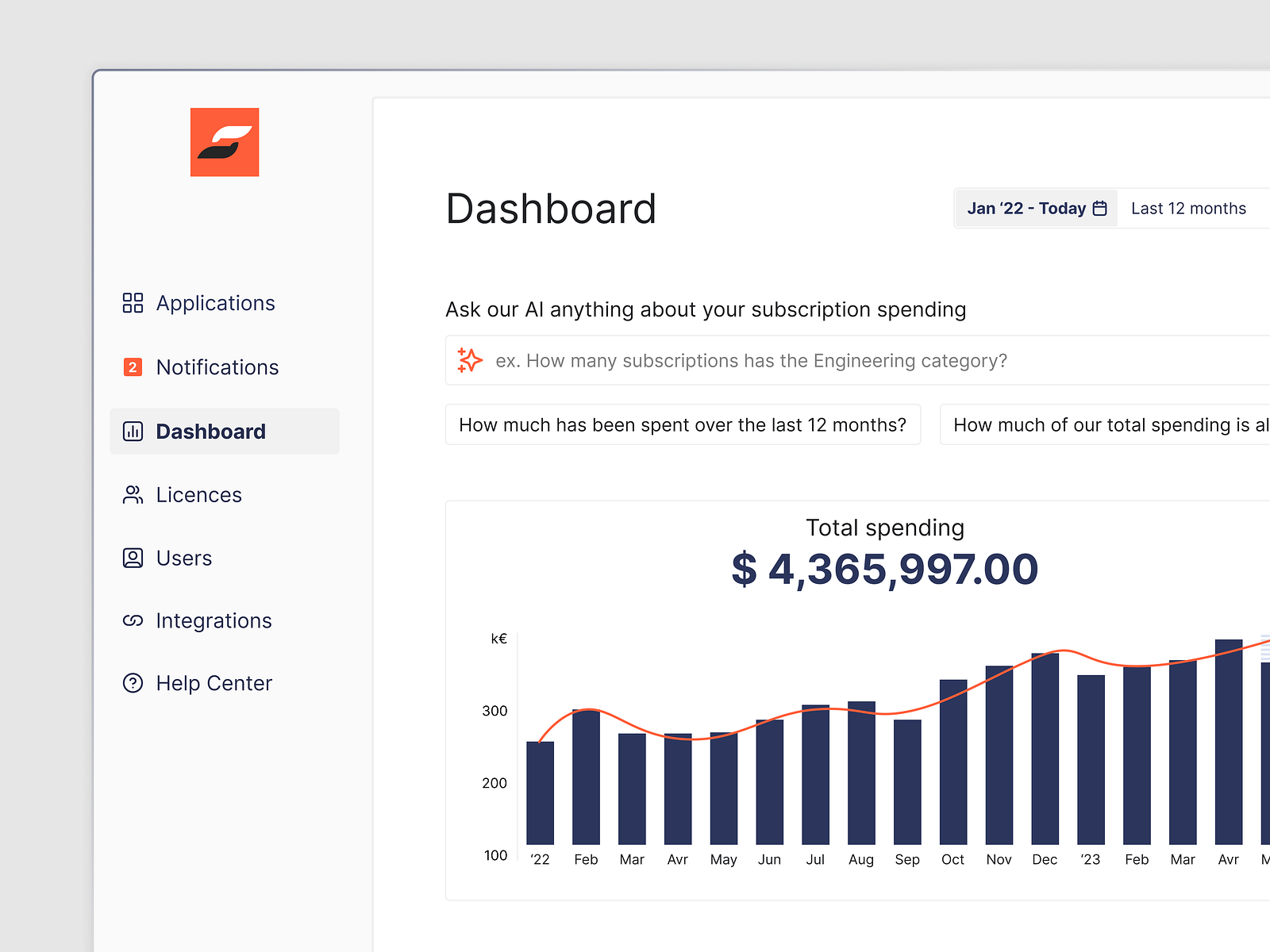The image size is (1270, 952).
Task: Click the Dashboard bar chart icon
Action: click(133, 432)
